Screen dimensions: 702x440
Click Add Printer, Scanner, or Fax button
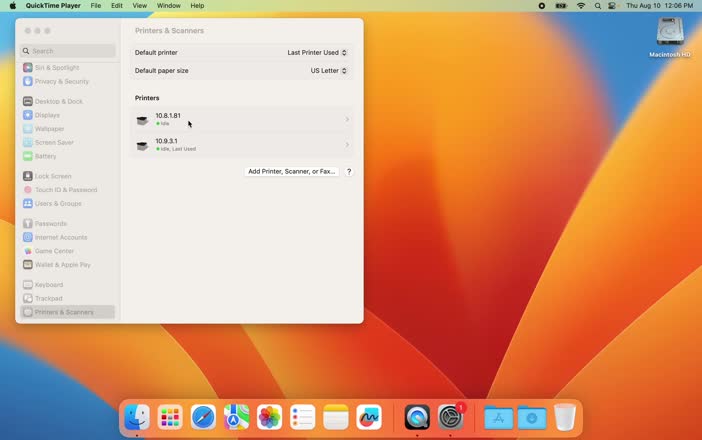point(291,172)
